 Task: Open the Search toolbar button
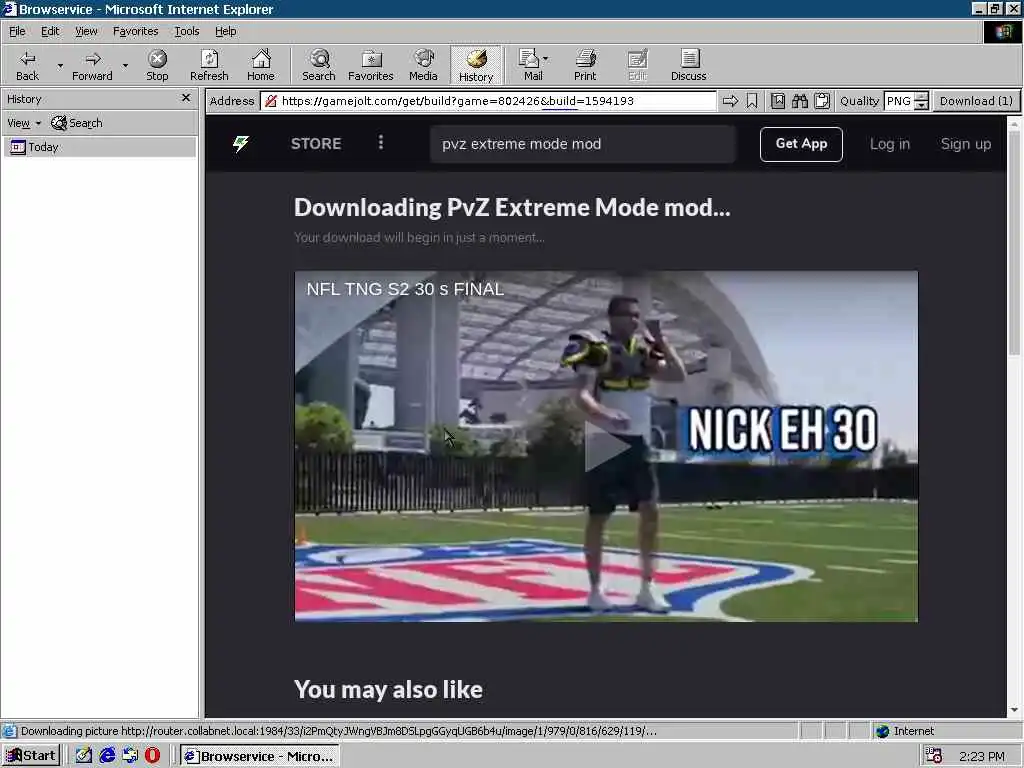click(319, 65)
